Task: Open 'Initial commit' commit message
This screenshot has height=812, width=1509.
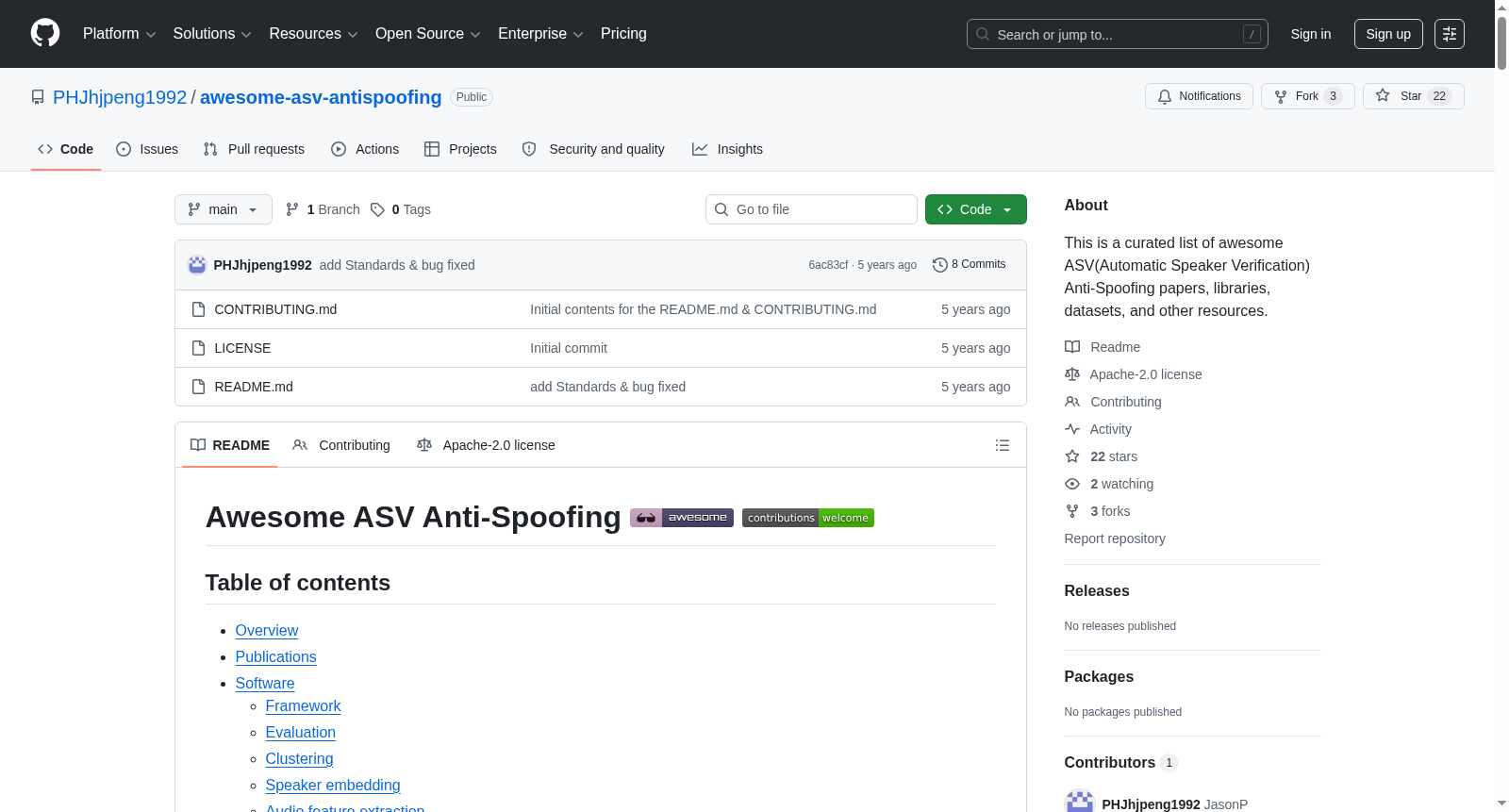Action: coord(569,348)
